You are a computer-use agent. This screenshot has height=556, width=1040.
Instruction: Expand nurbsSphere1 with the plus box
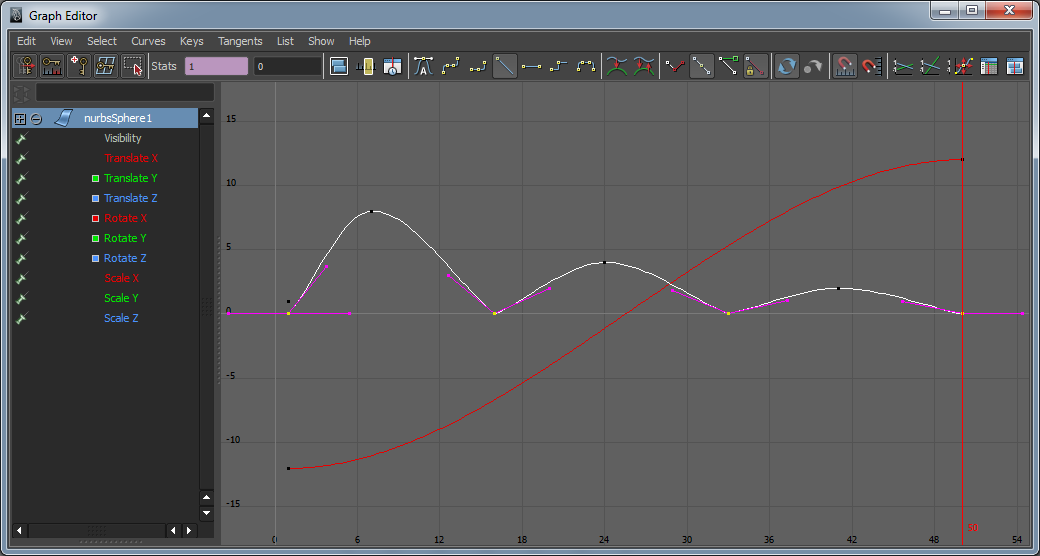[x=20, y=118]
